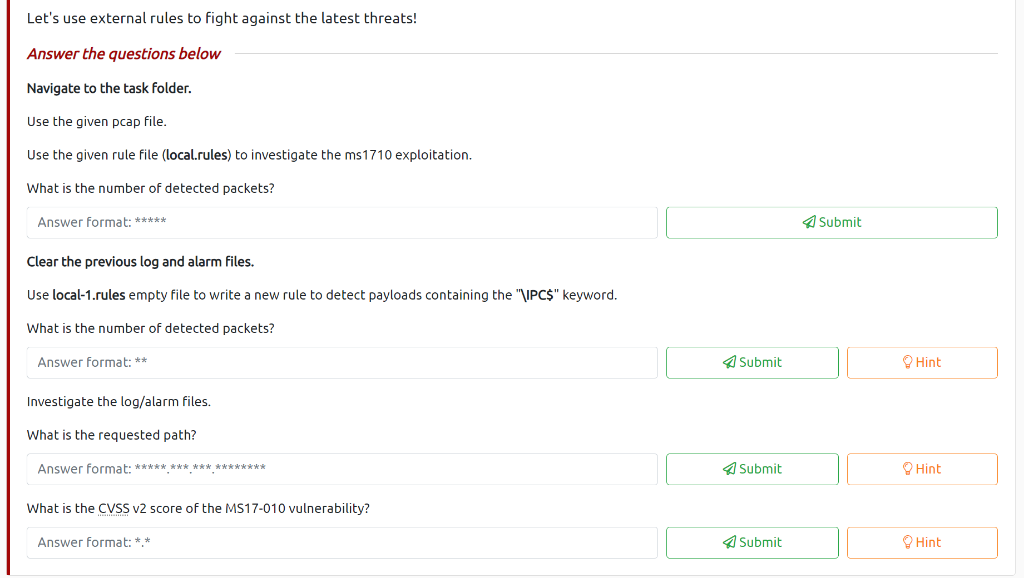Open the Hint for the MS17-010 CVSS question
The image size is (1024, 578).
tap(921, 542)
